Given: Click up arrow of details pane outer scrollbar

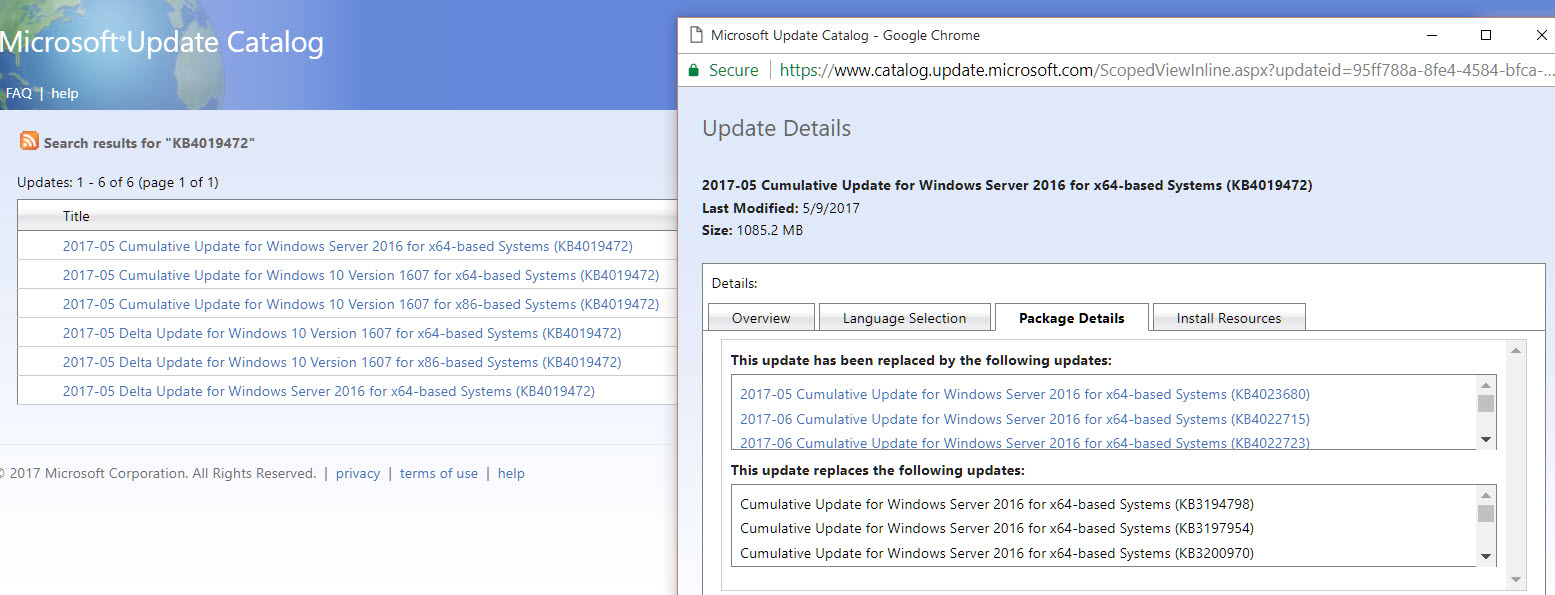Looking at the screenshot, I should click(1517, 350).
